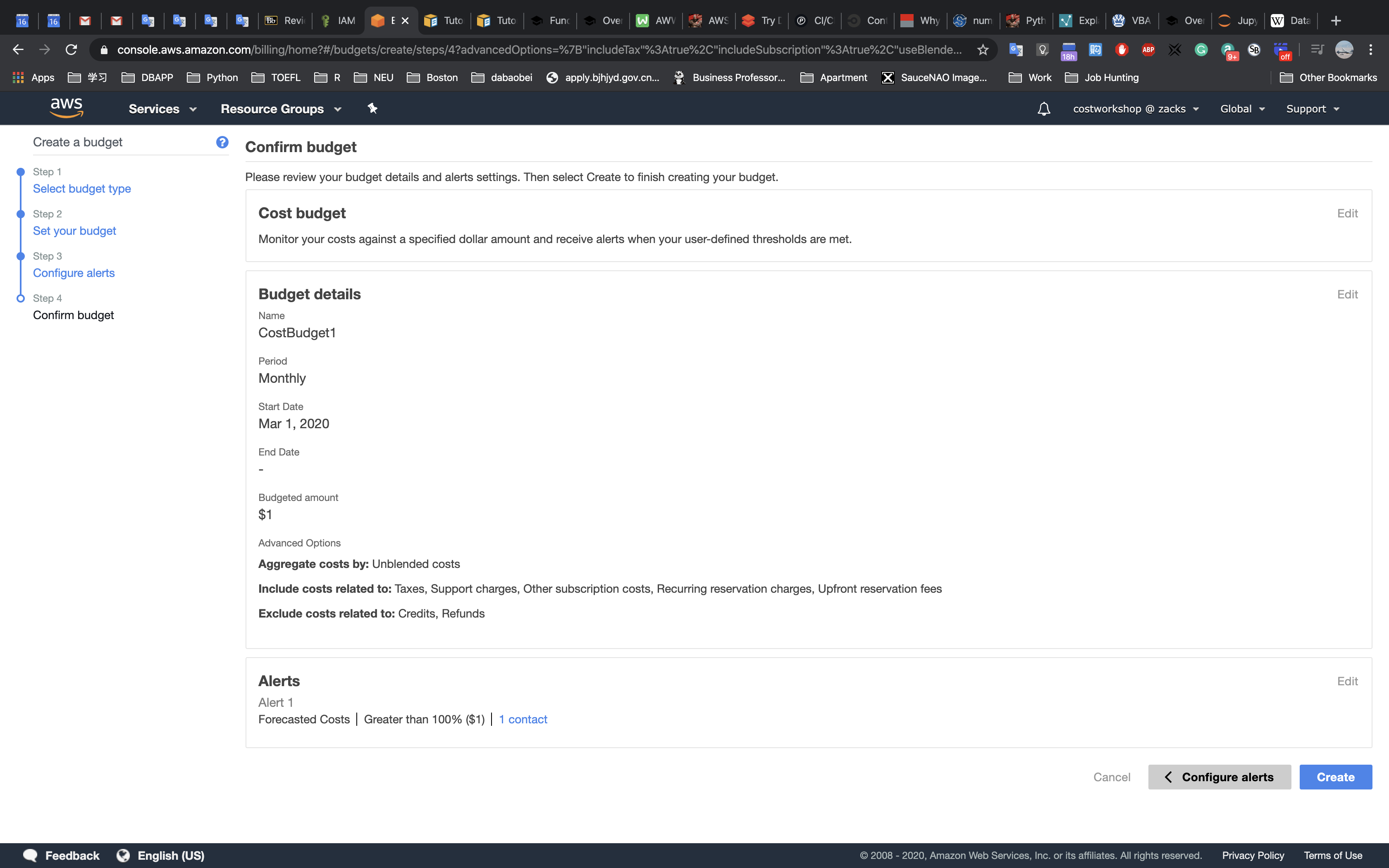Click Edit in Budget details section
Image resolution: width=1389 pixels, height=868 pixels.
pyautogui.click(x=1346, y=294)
